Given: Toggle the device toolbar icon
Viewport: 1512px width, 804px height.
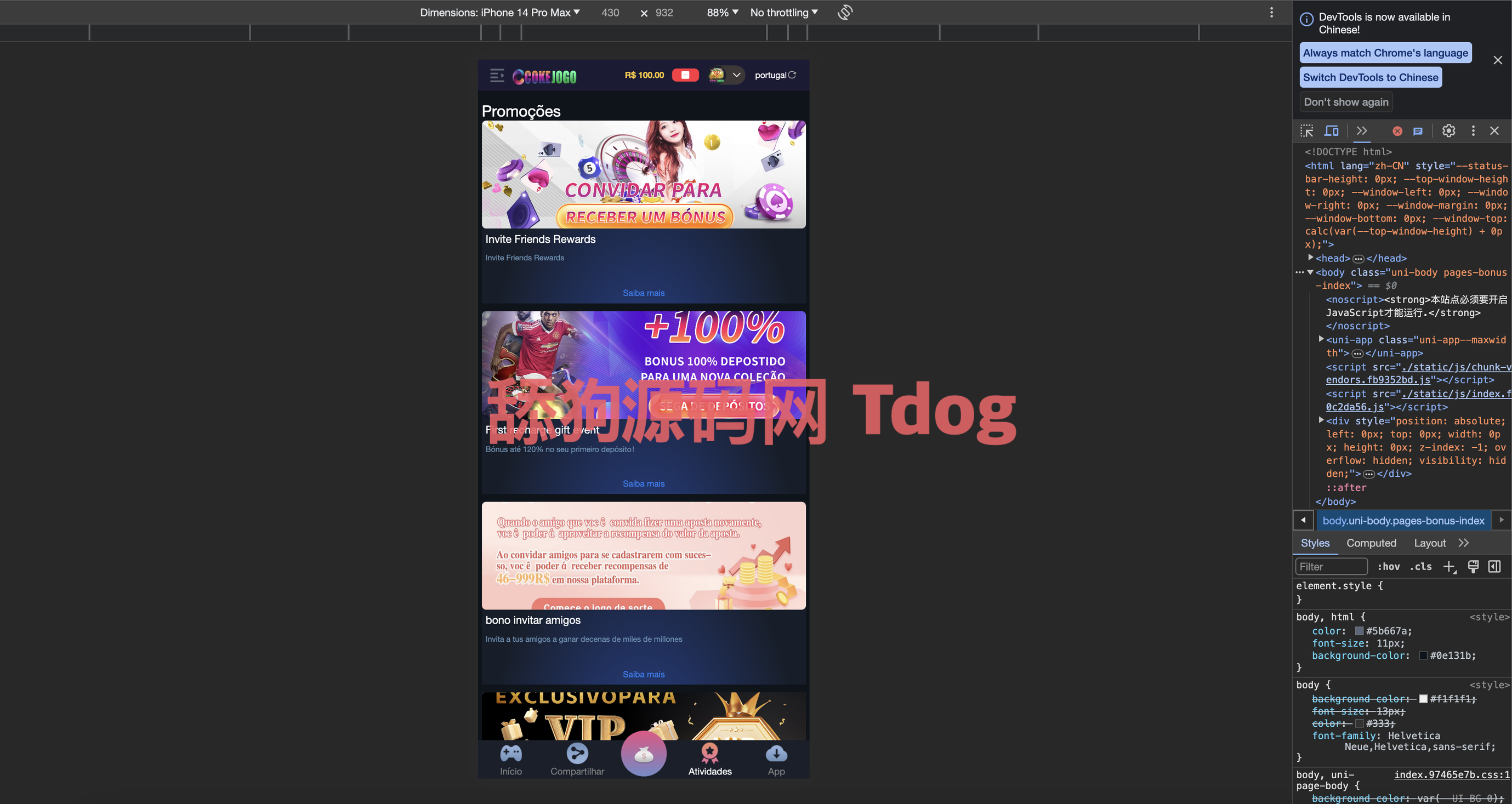Looking at the screenshot, I should [x=1332, y=131].
